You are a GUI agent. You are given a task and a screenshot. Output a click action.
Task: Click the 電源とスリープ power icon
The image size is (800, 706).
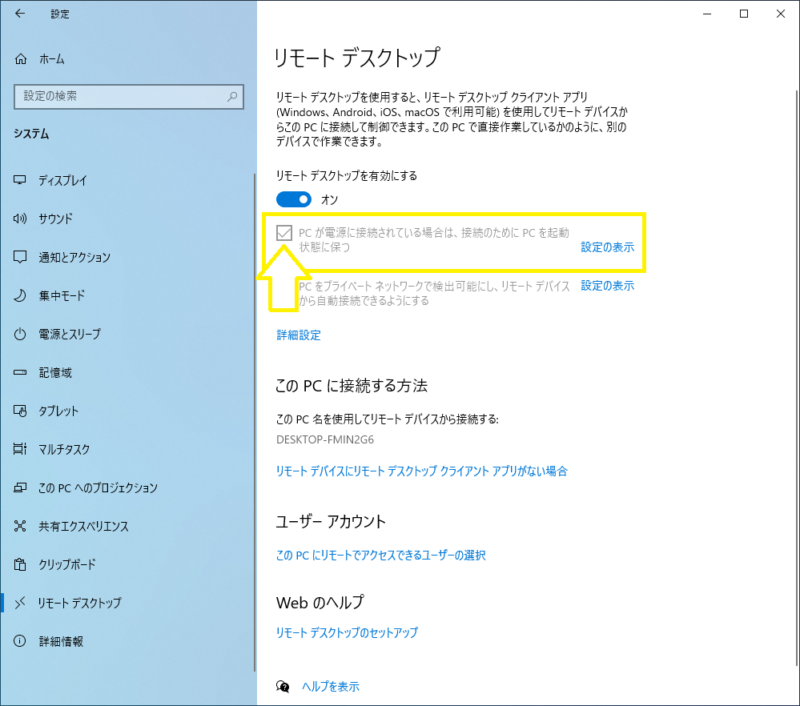tap(20, 334)
